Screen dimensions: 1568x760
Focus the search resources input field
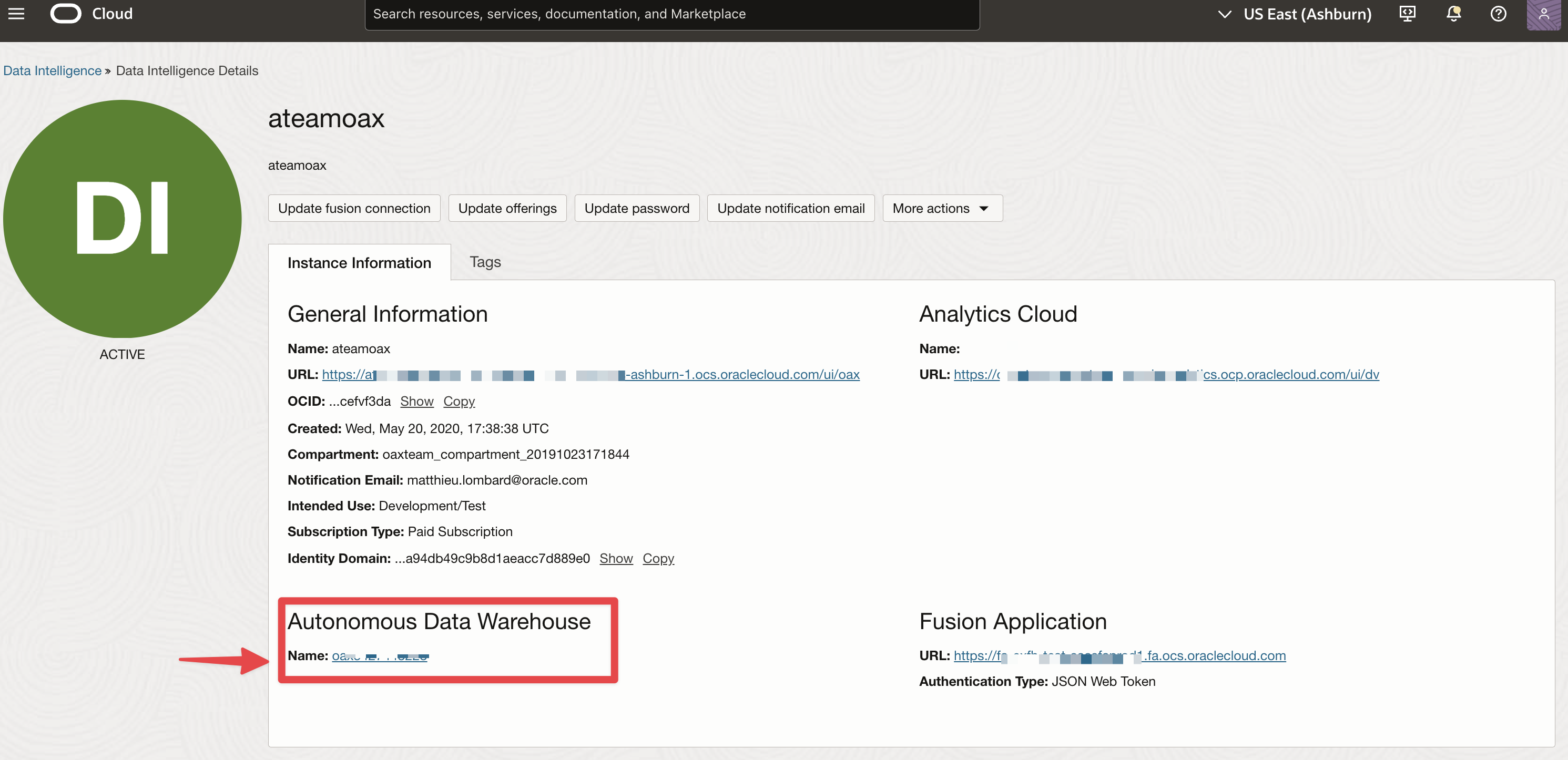tap(671, 14)
